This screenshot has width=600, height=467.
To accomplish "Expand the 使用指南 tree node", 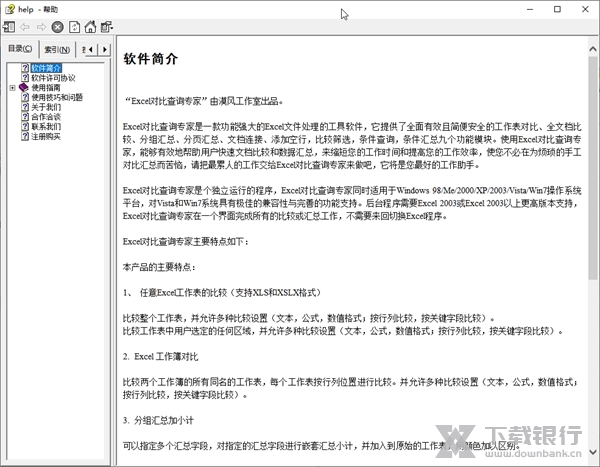I will 12,88.
